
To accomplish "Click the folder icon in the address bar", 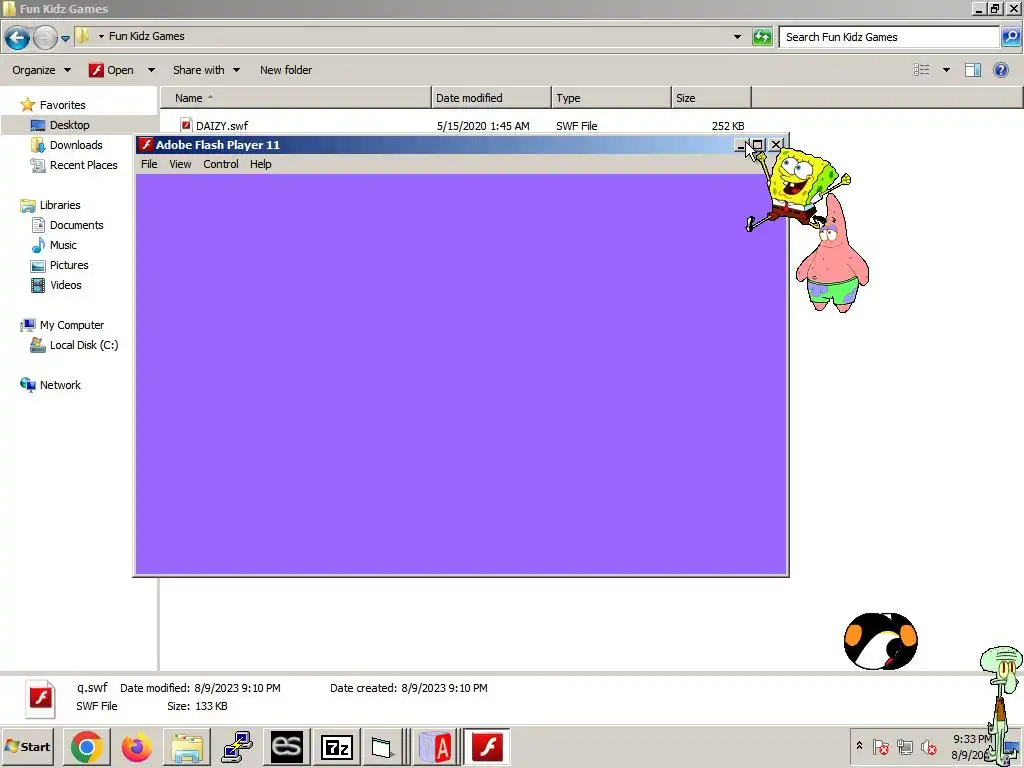I will tap(83, 36).
